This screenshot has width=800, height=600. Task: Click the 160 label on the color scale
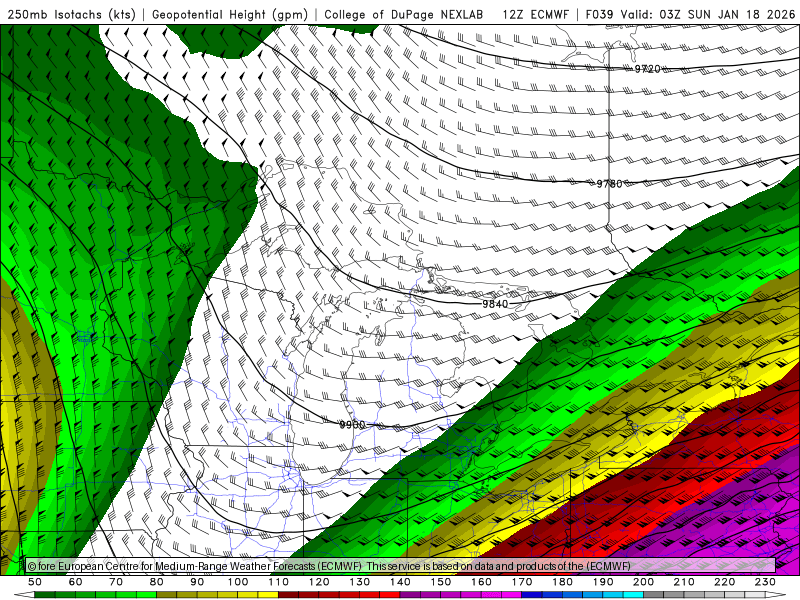(x=481, y=582)
